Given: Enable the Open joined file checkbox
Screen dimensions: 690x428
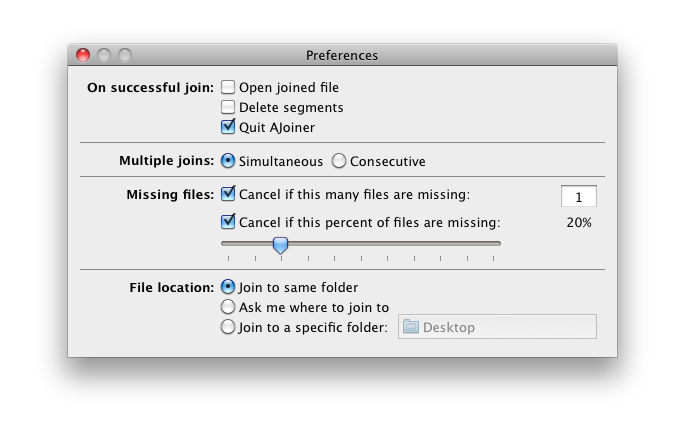Looking at the screenshot, I should [228, 87].
